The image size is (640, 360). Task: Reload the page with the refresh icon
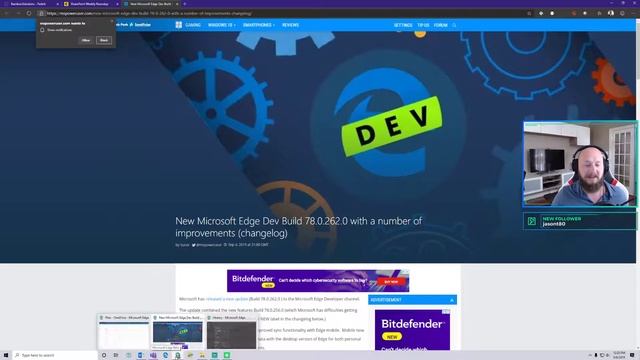click(29, 13)
